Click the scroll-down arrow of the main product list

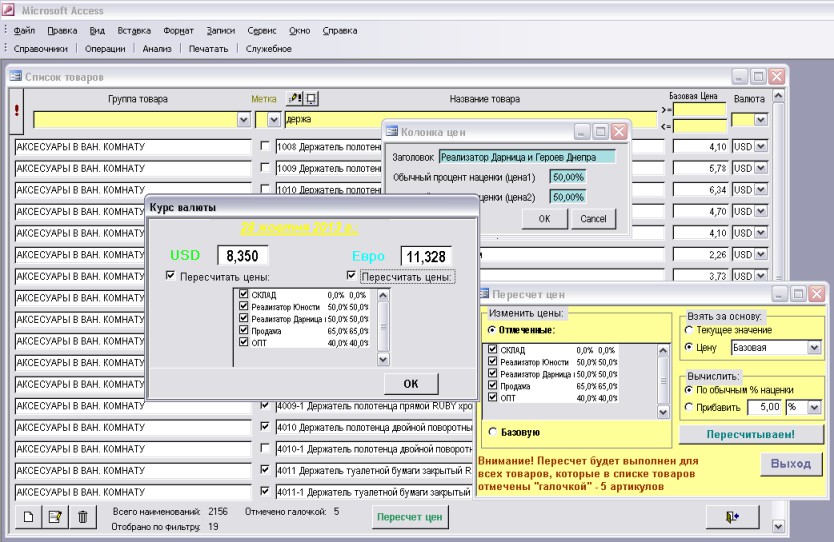[x=778, y=526]
